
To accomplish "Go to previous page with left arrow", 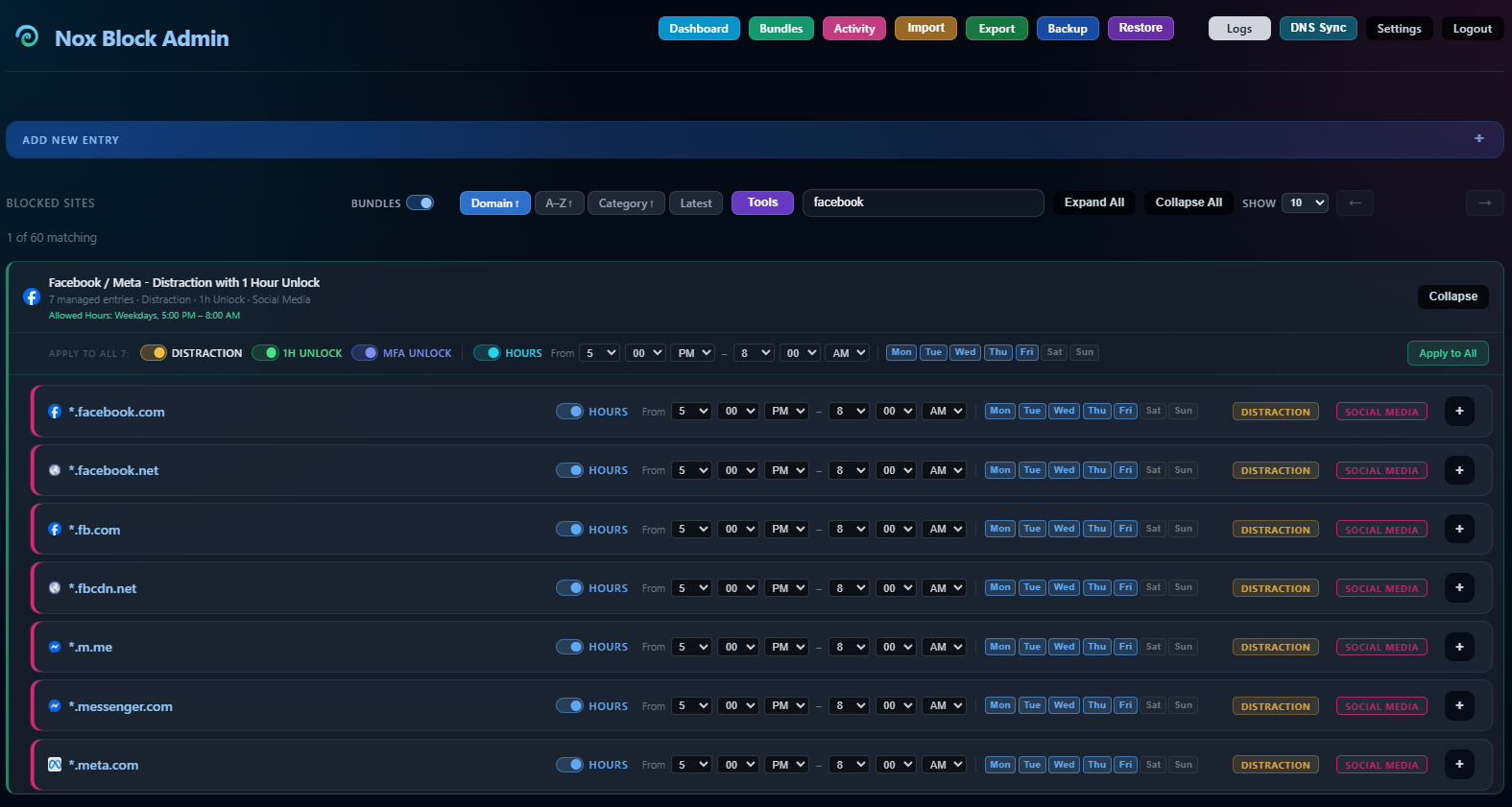I will [1355, 202].
